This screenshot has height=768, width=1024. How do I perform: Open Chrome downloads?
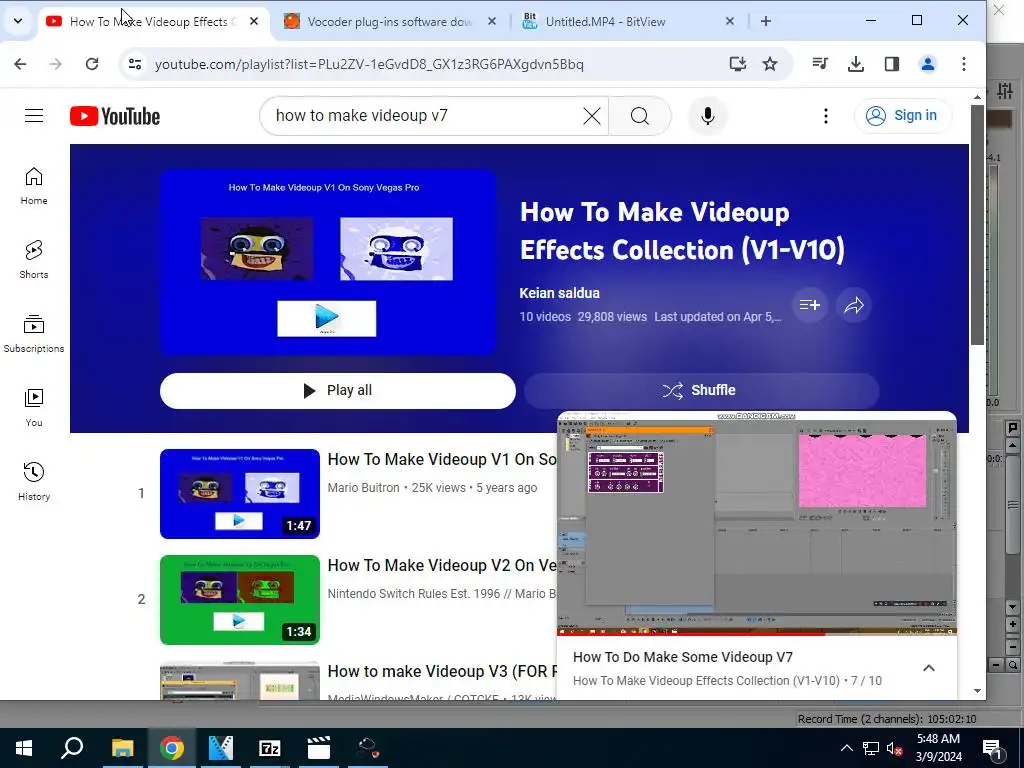pos(856,64)
